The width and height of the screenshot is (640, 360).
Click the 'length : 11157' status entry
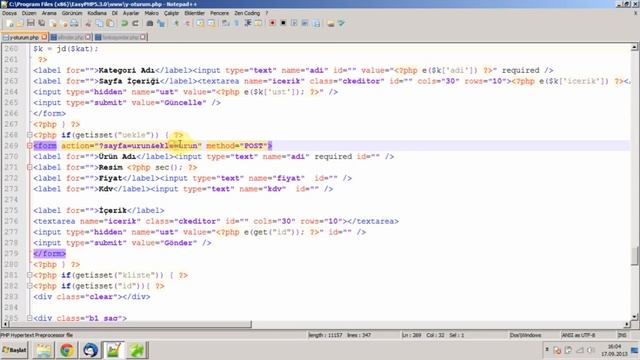pos(325,335)
